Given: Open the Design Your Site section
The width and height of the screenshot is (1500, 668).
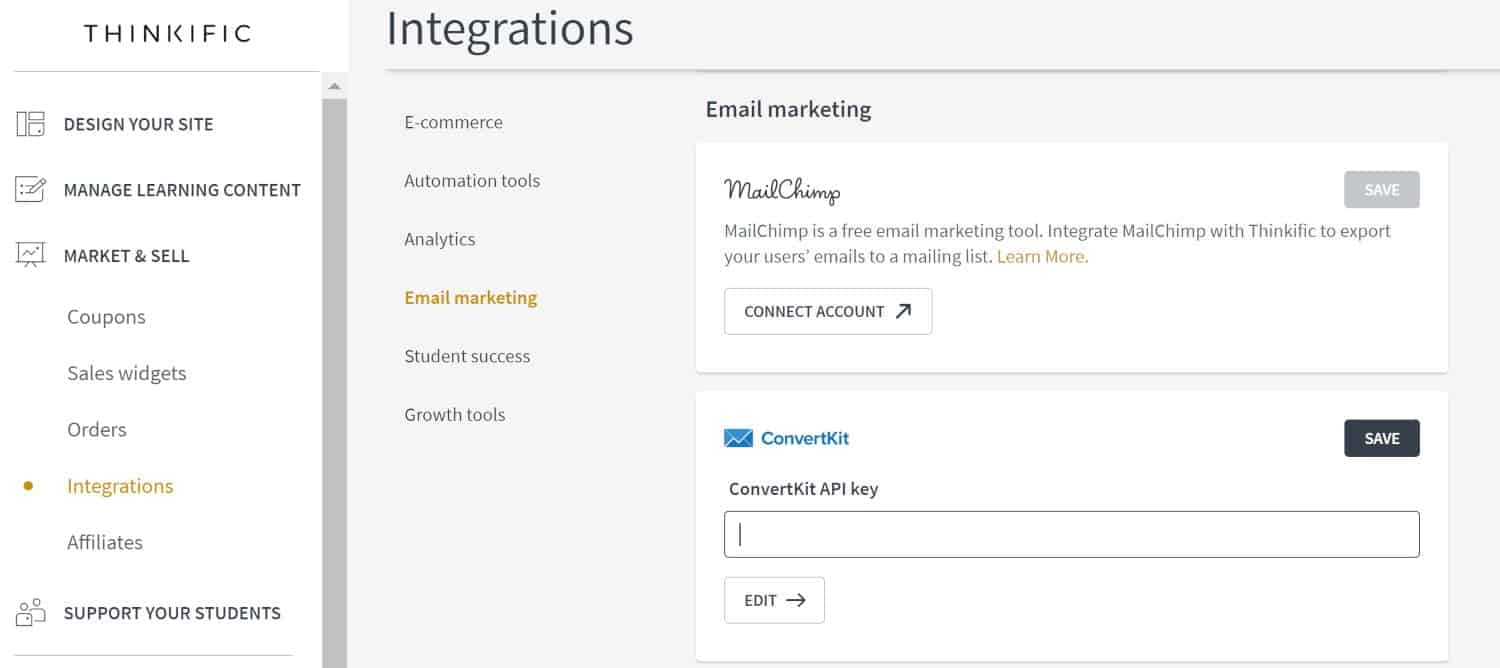Looking at the screenshot, I should (139, 124).
